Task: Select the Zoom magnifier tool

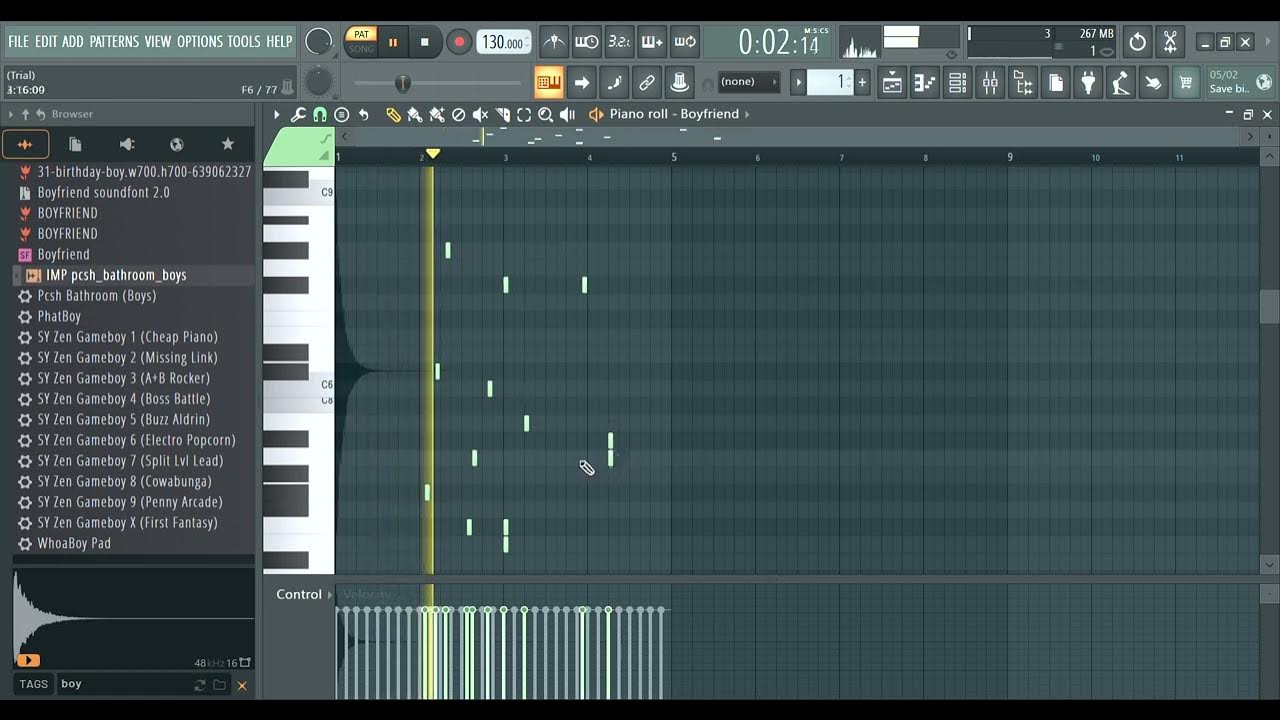Action: tap(546, 115)
